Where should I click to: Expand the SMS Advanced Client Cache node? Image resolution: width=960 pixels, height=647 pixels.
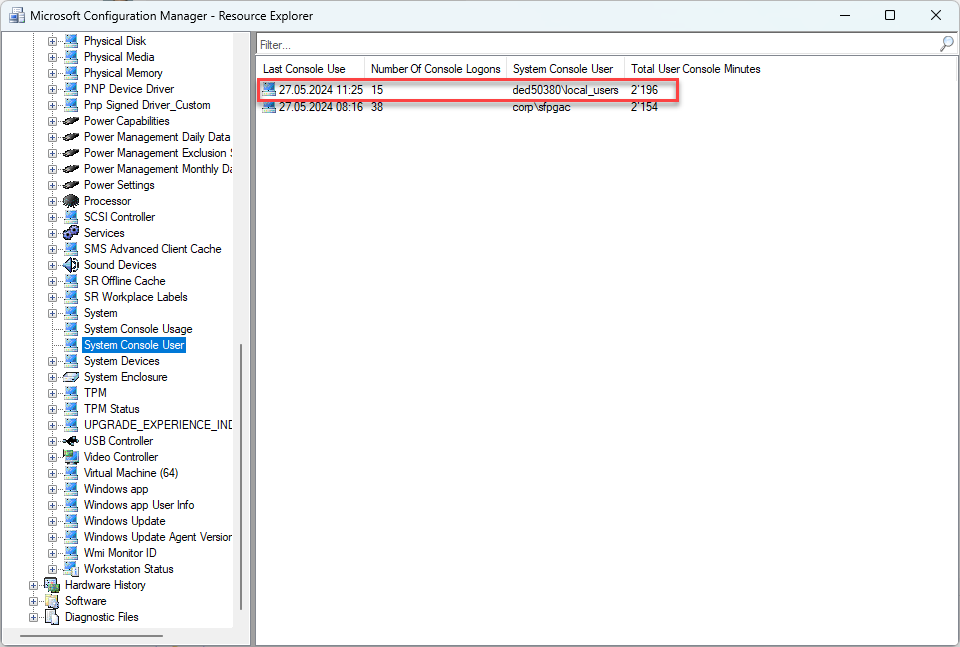click(52, 249)
